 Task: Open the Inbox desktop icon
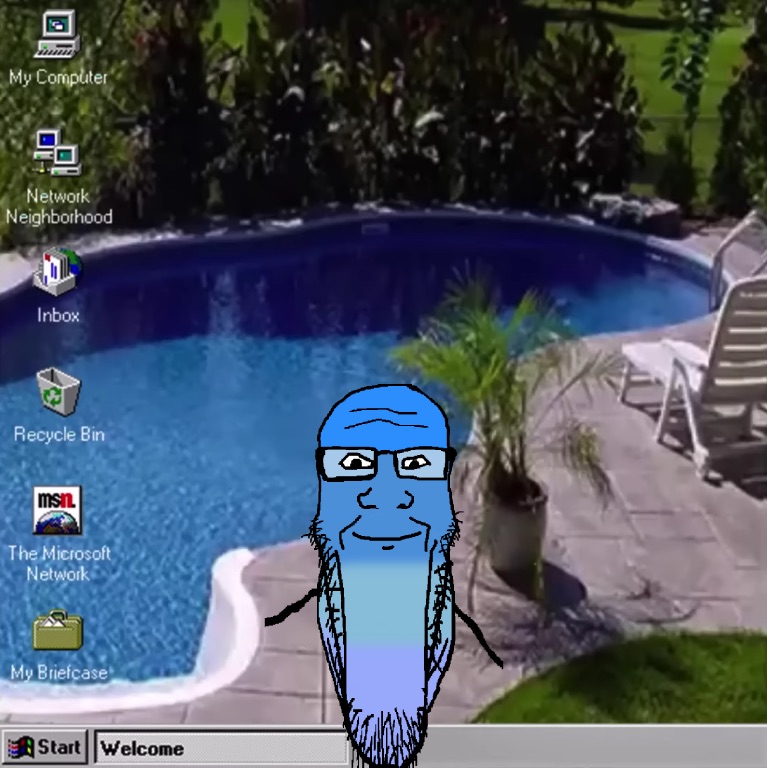point(58,272)
